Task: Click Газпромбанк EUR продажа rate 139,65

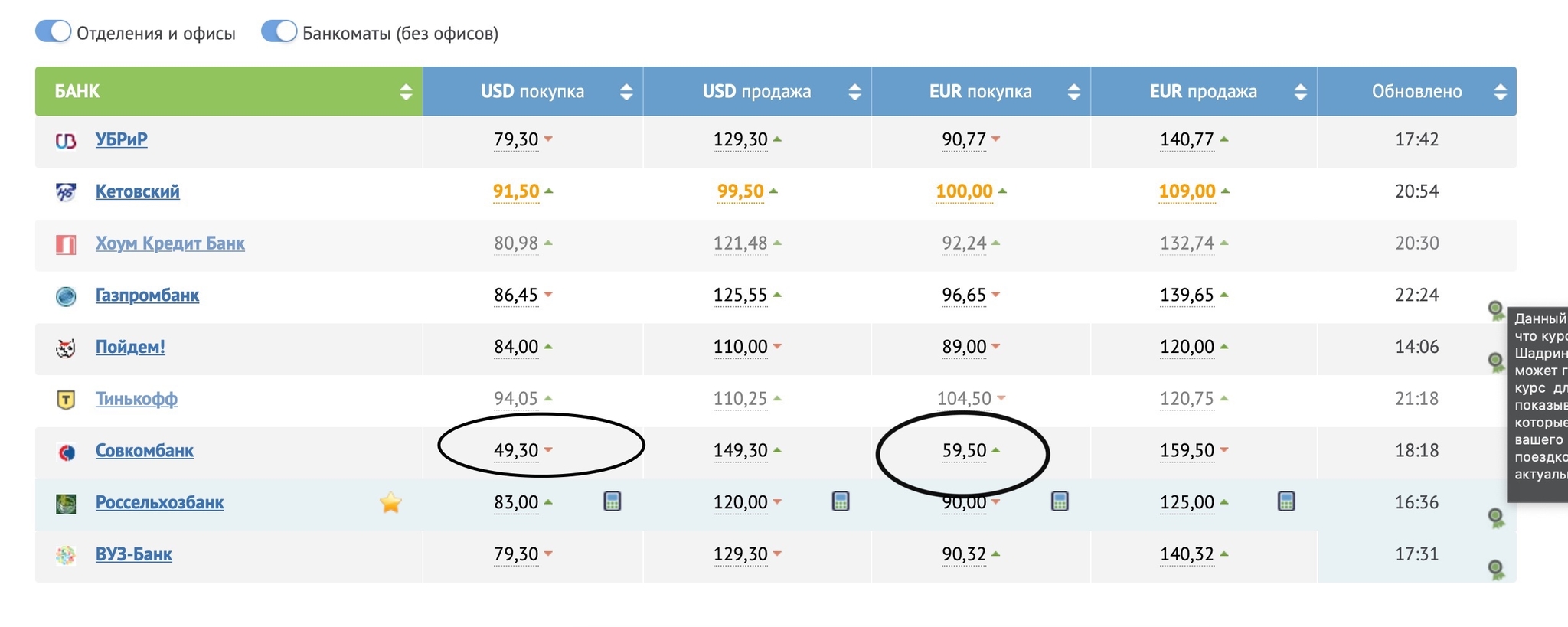Action: click(1187, 296)
